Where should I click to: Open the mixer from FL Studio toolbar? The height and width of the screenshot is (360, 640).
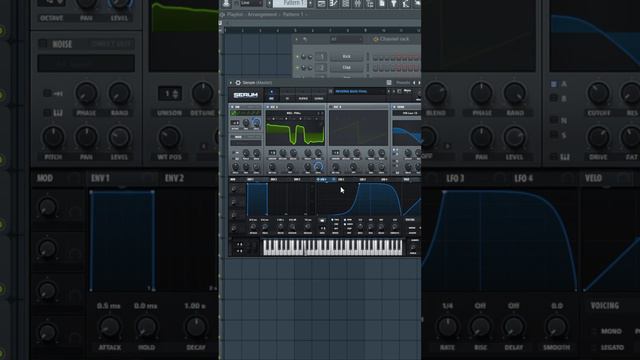(358, 3)
